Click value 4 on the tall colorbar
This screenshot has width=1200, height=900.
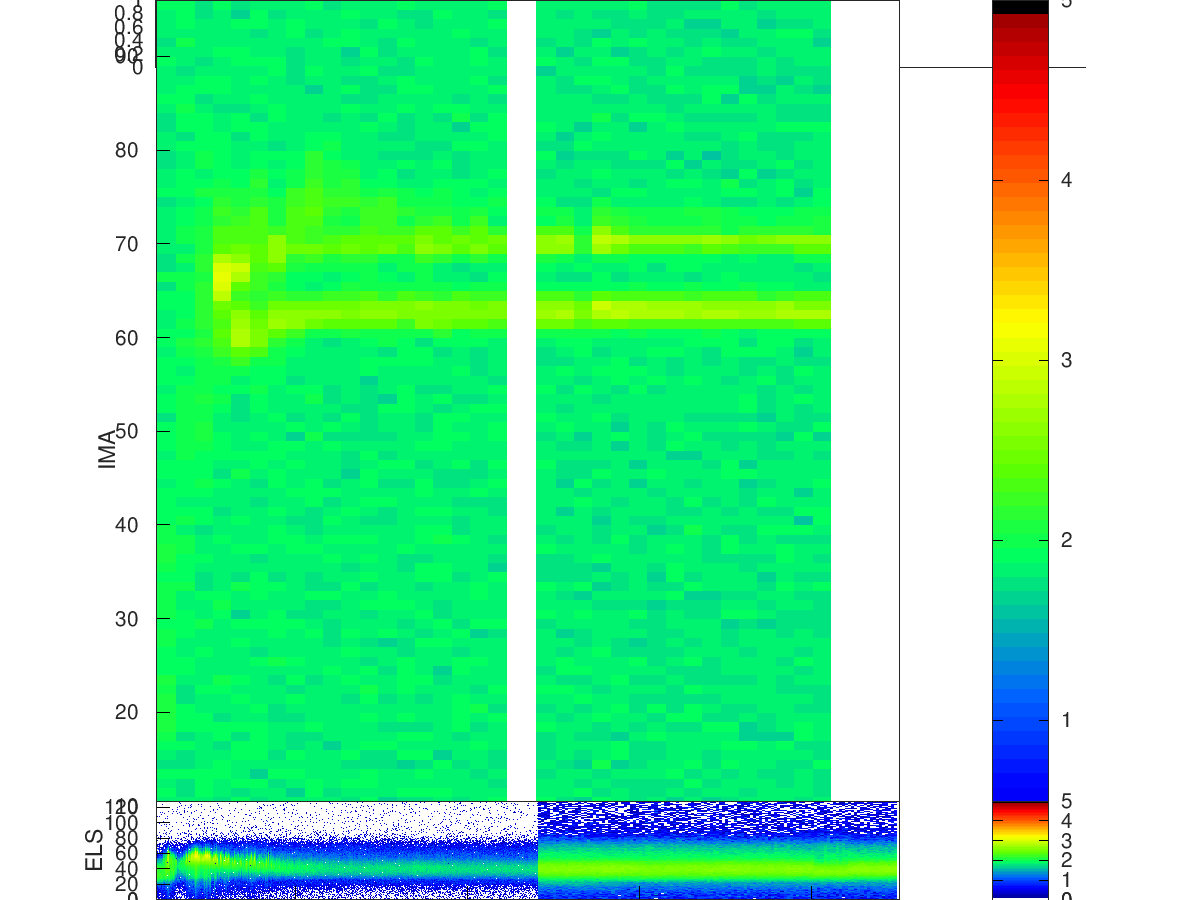tap(1066, 180)
